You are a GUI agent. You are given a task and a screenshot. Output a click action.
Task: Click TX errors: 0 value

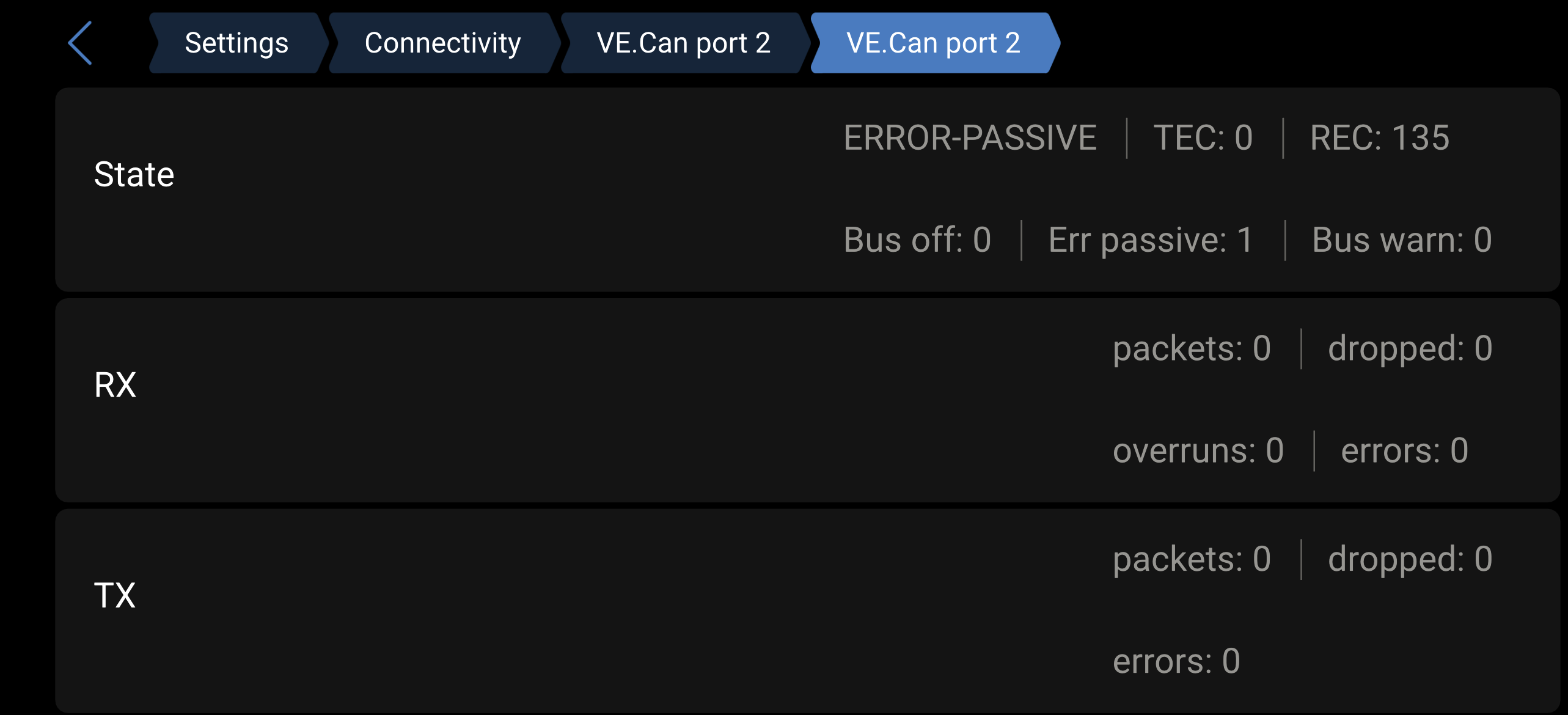[x=1177, y=661]
